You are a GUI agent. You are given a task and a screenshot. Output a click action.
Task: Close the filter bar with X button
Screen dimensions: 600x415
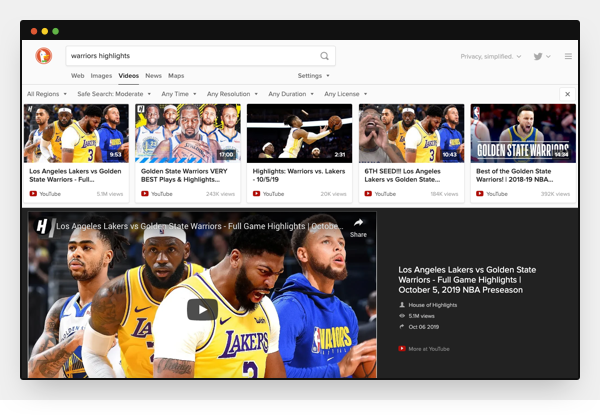pos(567,94)
